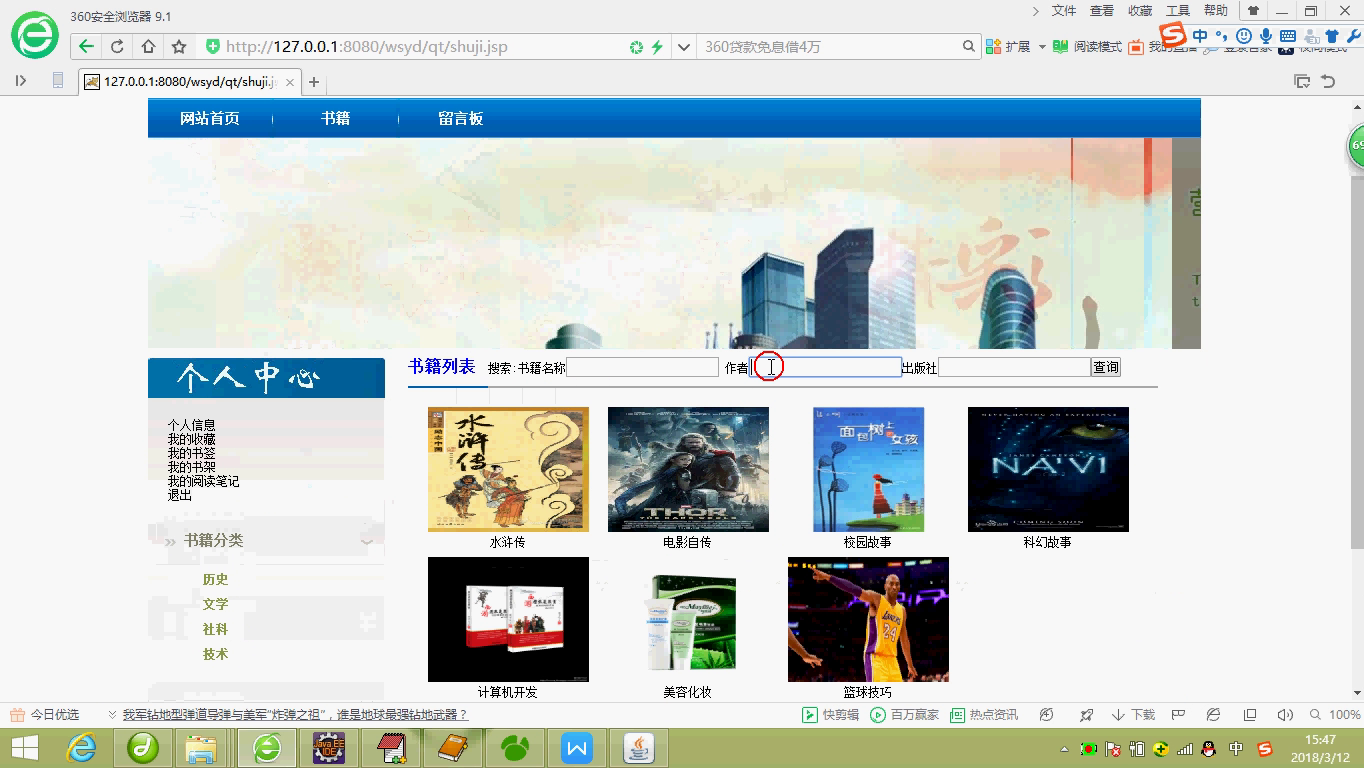
Task: Show hidden system tray icons arrow
Action: (x=1065, y=749)
